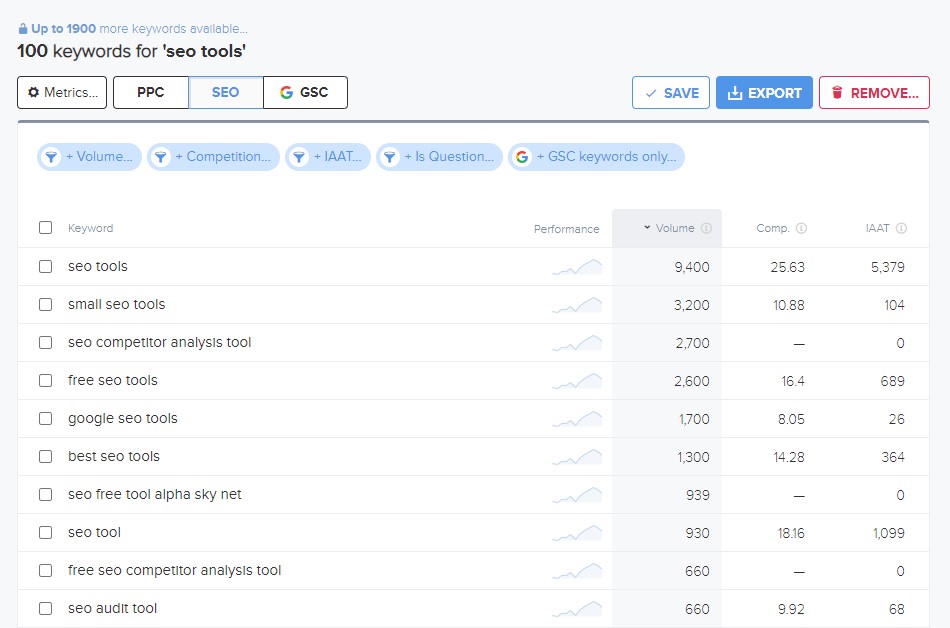View performance sparkline for 'seo audit tool'
The image size is (950, 628).
coord(577,609)
